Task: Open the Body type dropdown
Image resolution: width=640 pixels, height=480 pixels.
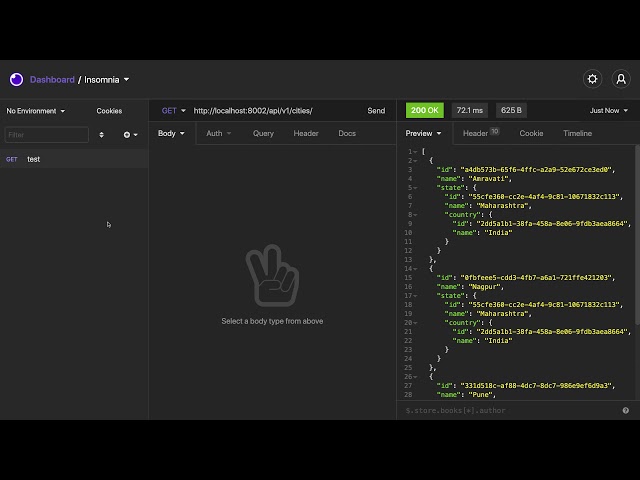Action: (x=171, y=133)
